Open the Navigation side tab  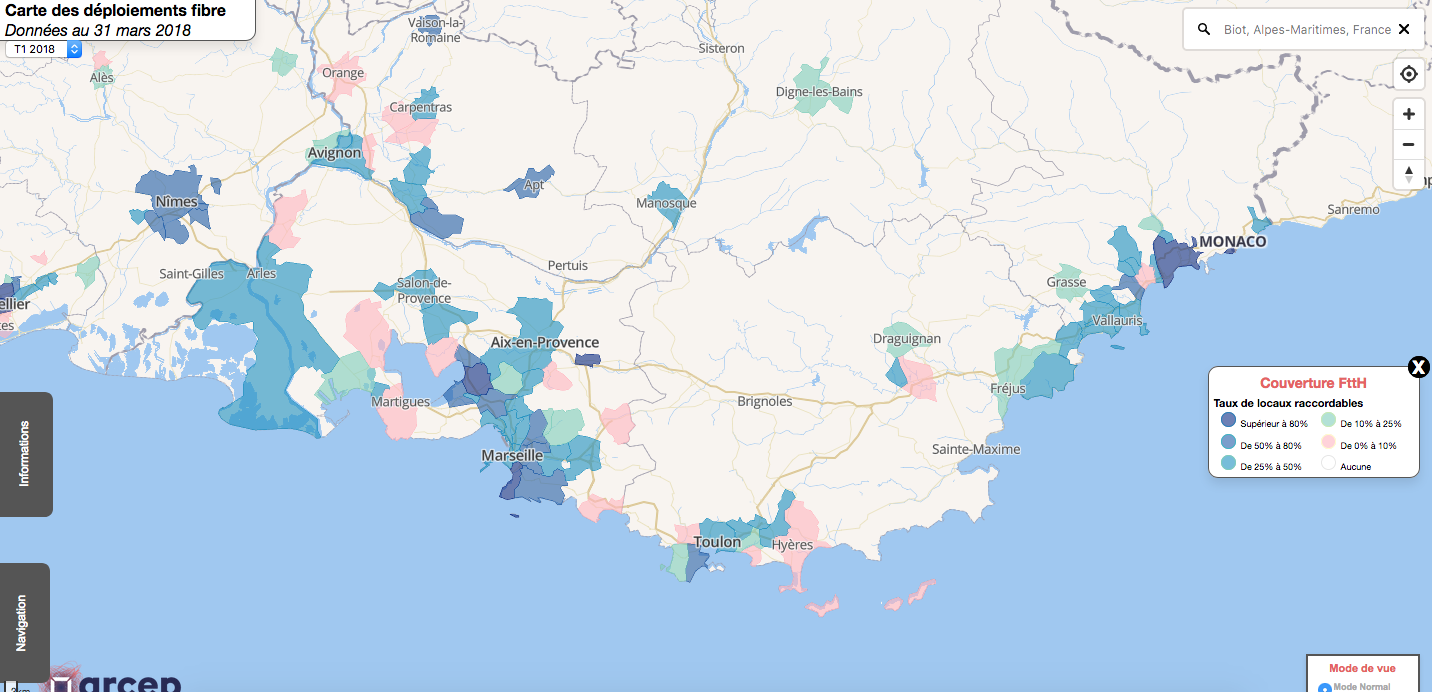coord(24,623)
